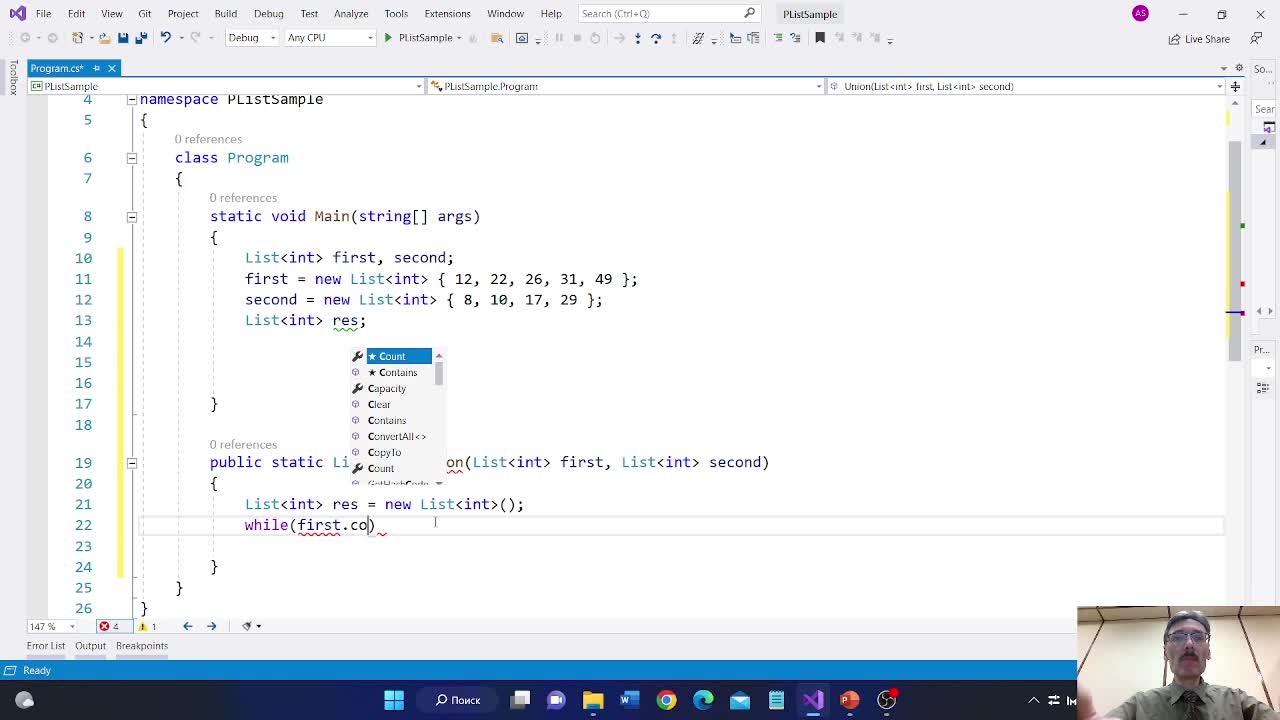
Task: Click the bookmark toggle icon
Action: click(x=820, y=38)
